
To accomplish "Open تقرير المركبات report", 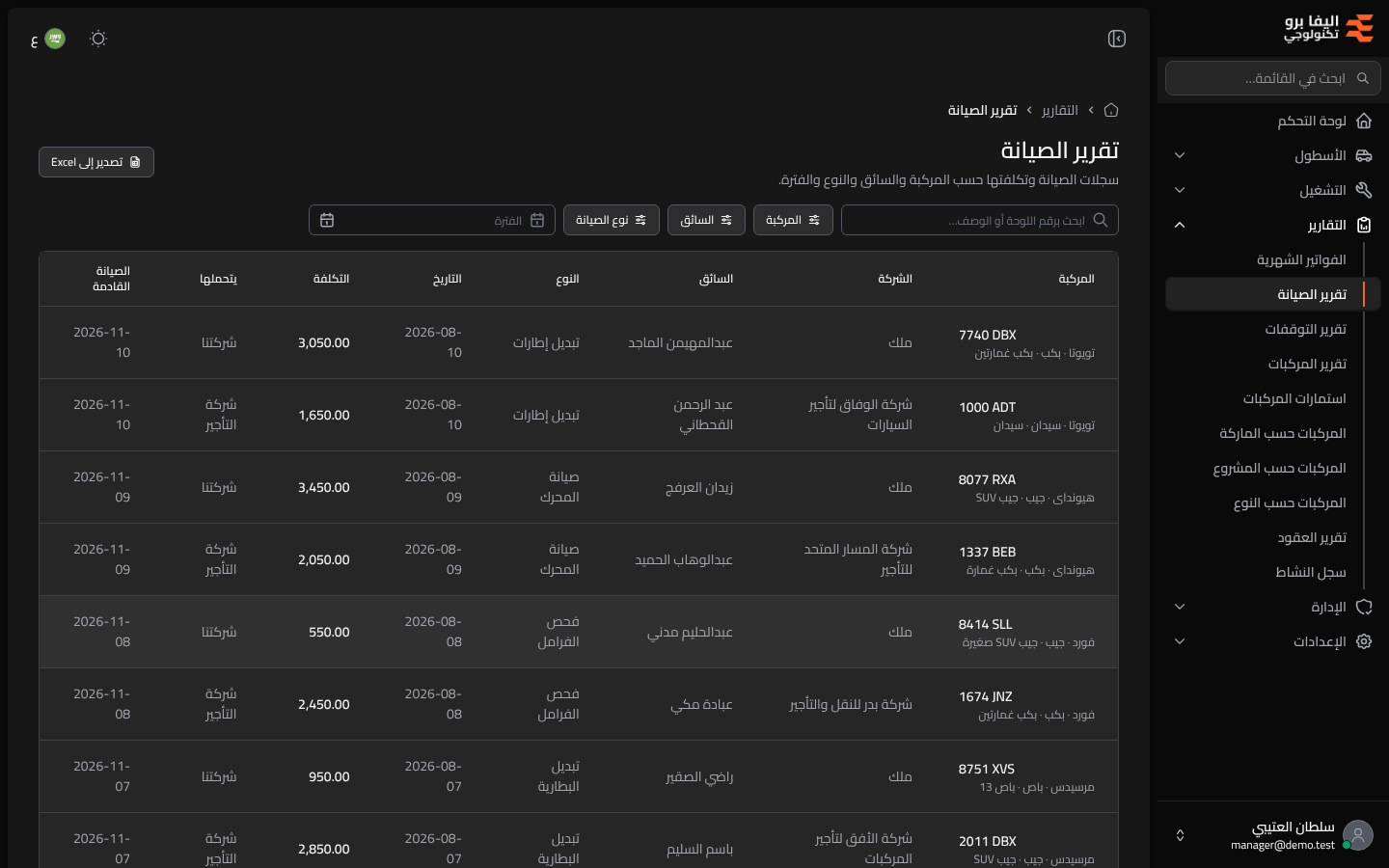I will (x=1307, y=364).
